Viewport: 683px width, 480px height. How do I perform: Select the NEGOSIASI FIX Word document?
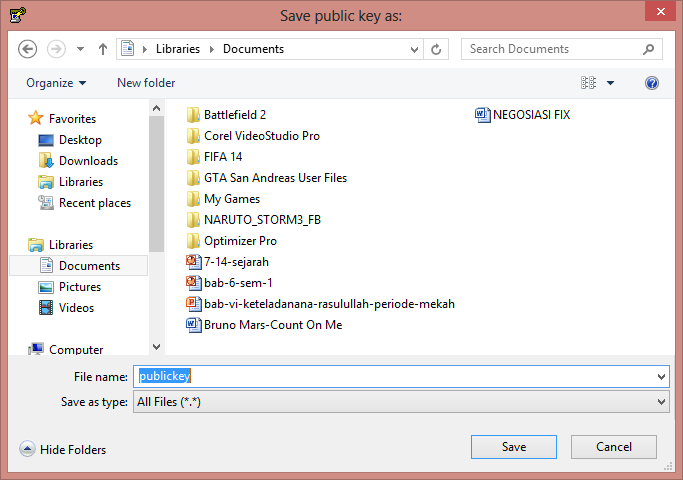pyautogui.click(x=530, y=115)
